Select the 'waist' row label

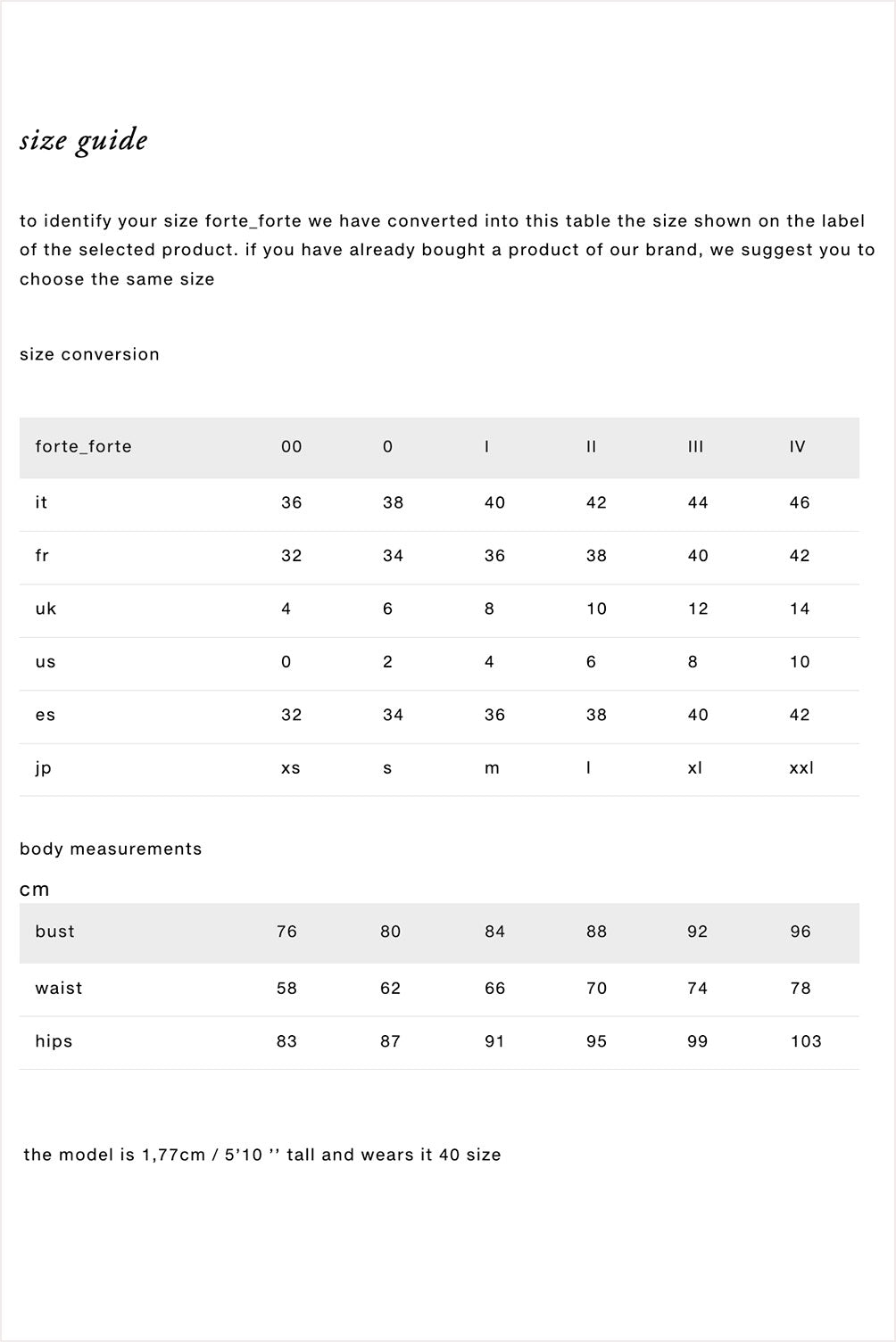58,988
